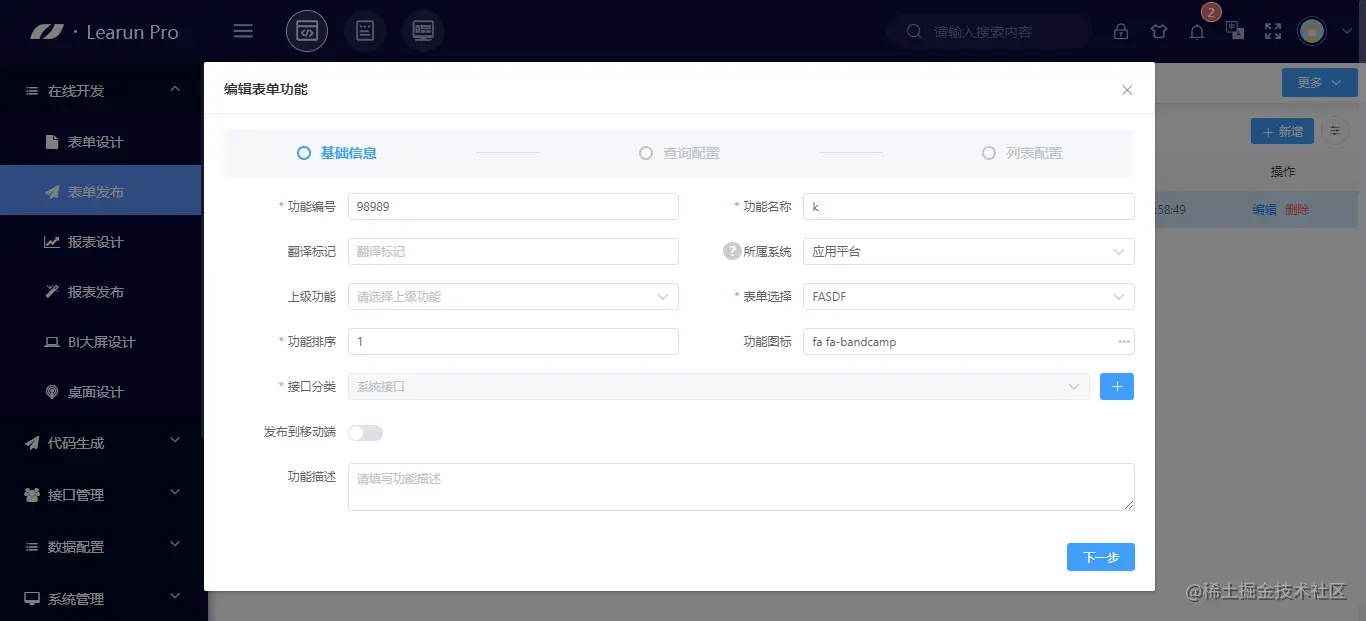This screenshot has width=1366, height=621.
Task: Select 查询配置 step
Action: click(x=679, y=153)
